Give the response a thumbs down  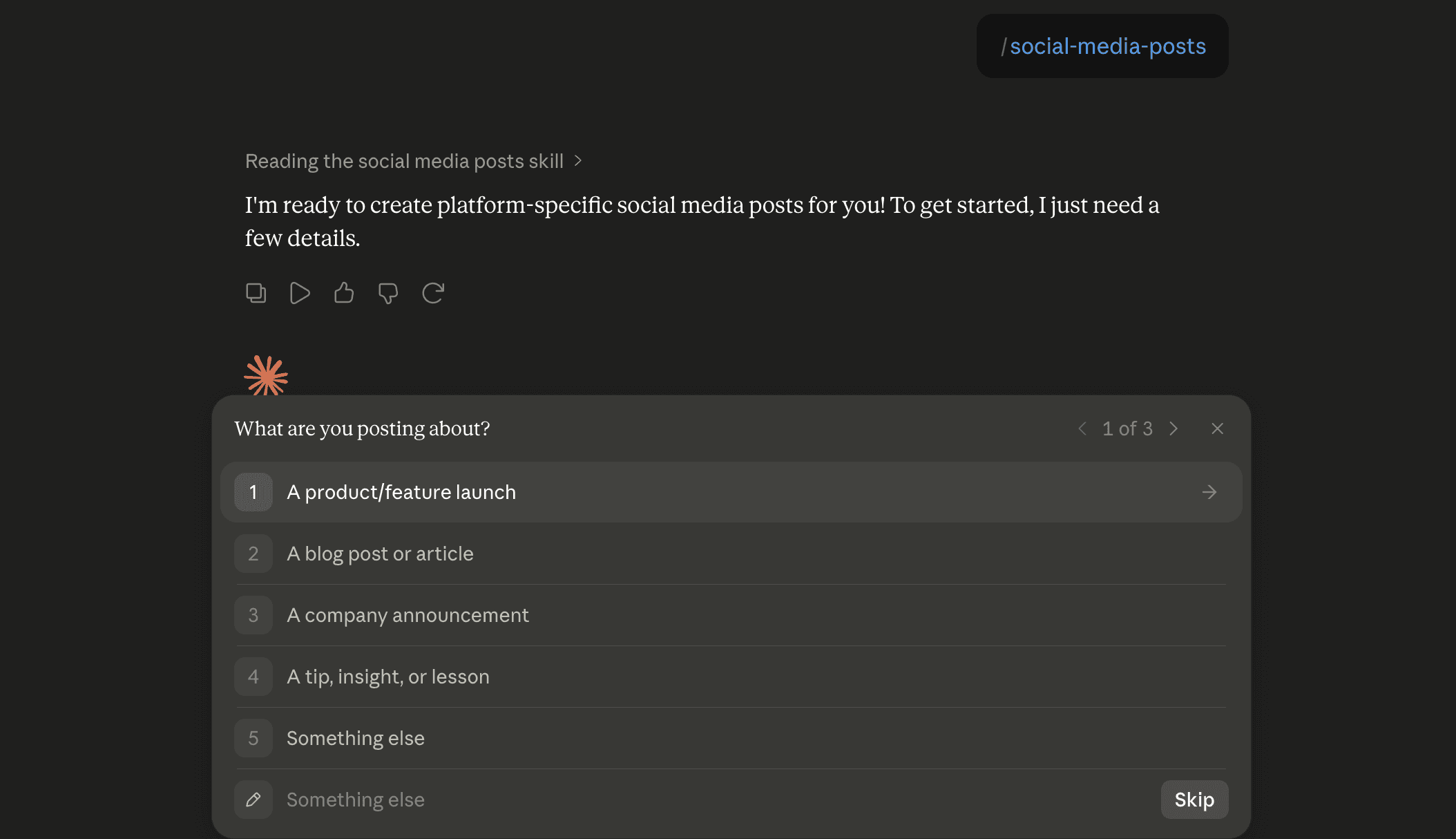point(388,293)
